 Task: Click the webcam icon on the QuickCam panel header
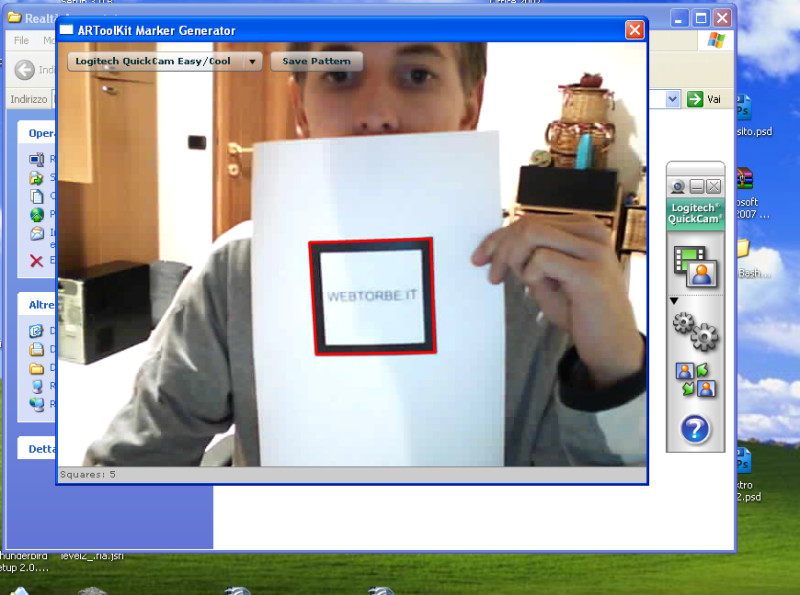coord(678,187)
